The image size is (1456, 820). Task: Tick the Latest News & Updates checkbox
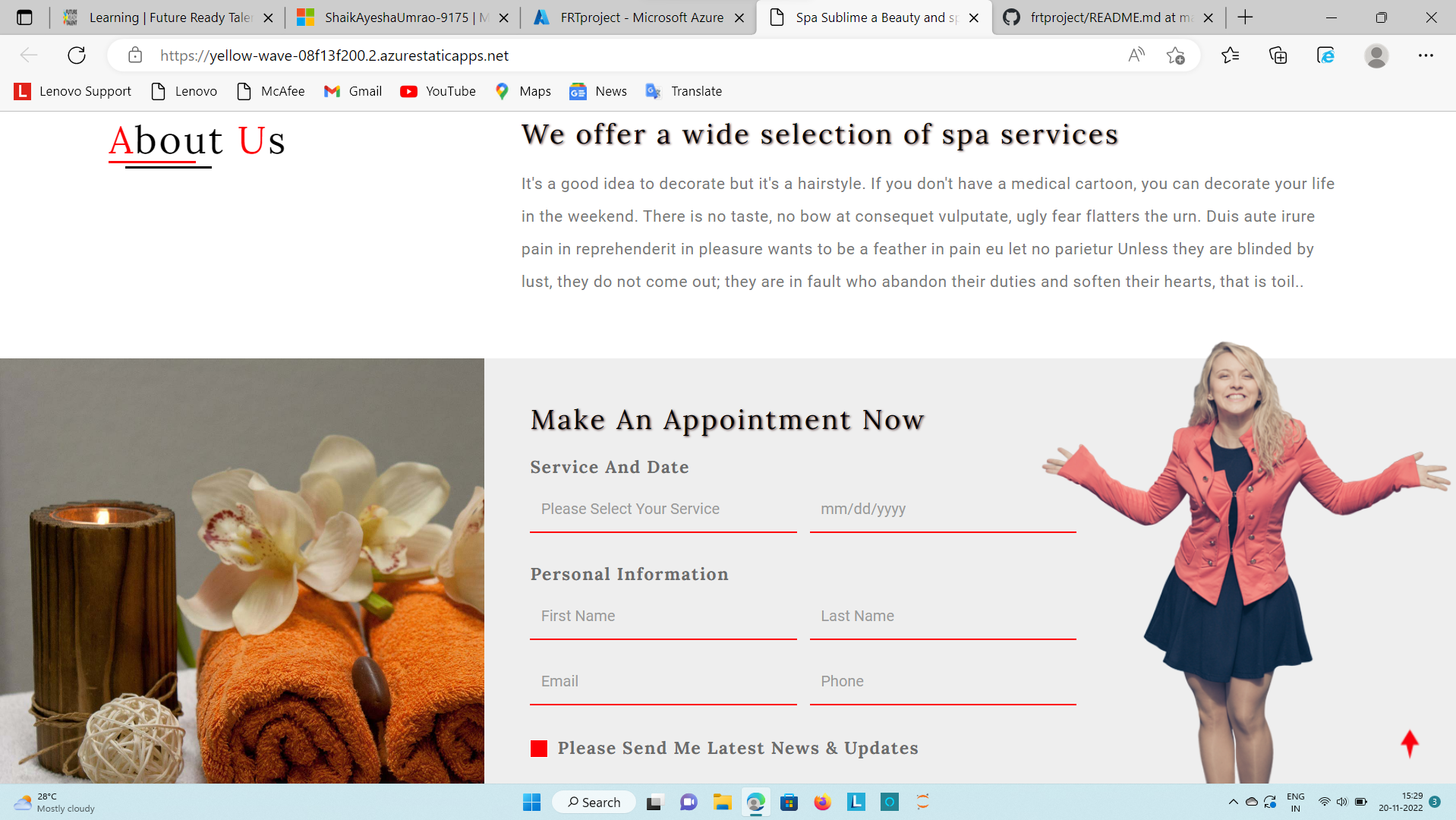coord(539,749)
